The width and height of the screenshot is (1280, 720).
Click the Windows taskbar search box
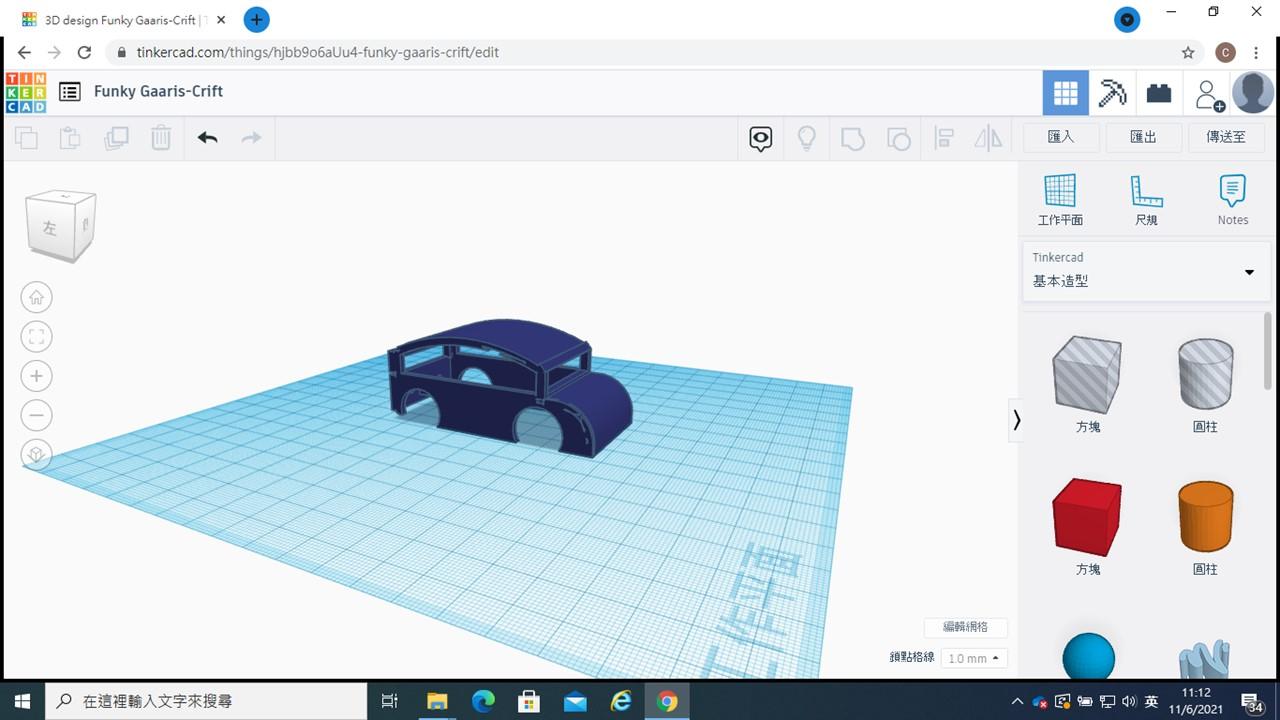(x=207, y=701)
